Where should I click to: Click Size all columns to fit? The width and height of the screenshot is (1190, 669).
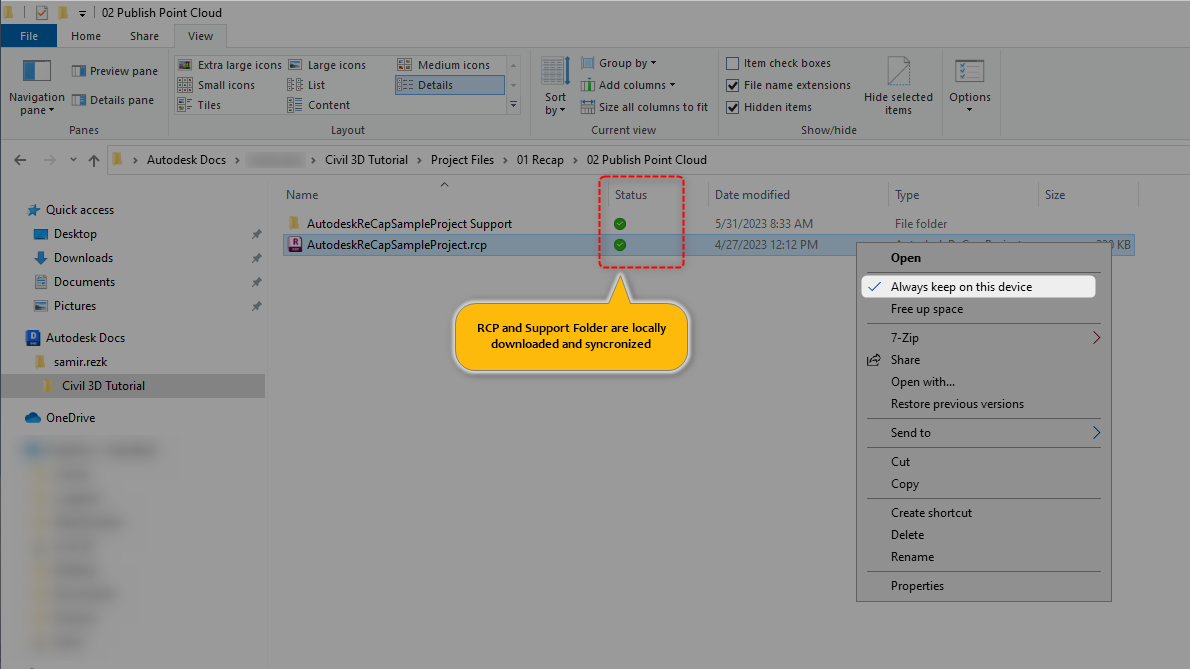click(x=646, y=107)
